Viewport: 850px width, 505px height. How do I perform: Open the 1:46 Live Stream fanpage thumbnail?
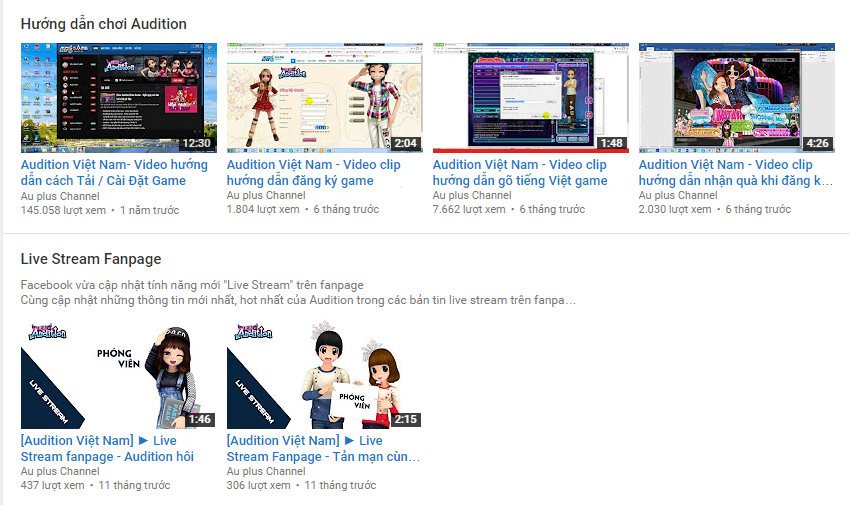pyautogui.click(x=119, y=374)
